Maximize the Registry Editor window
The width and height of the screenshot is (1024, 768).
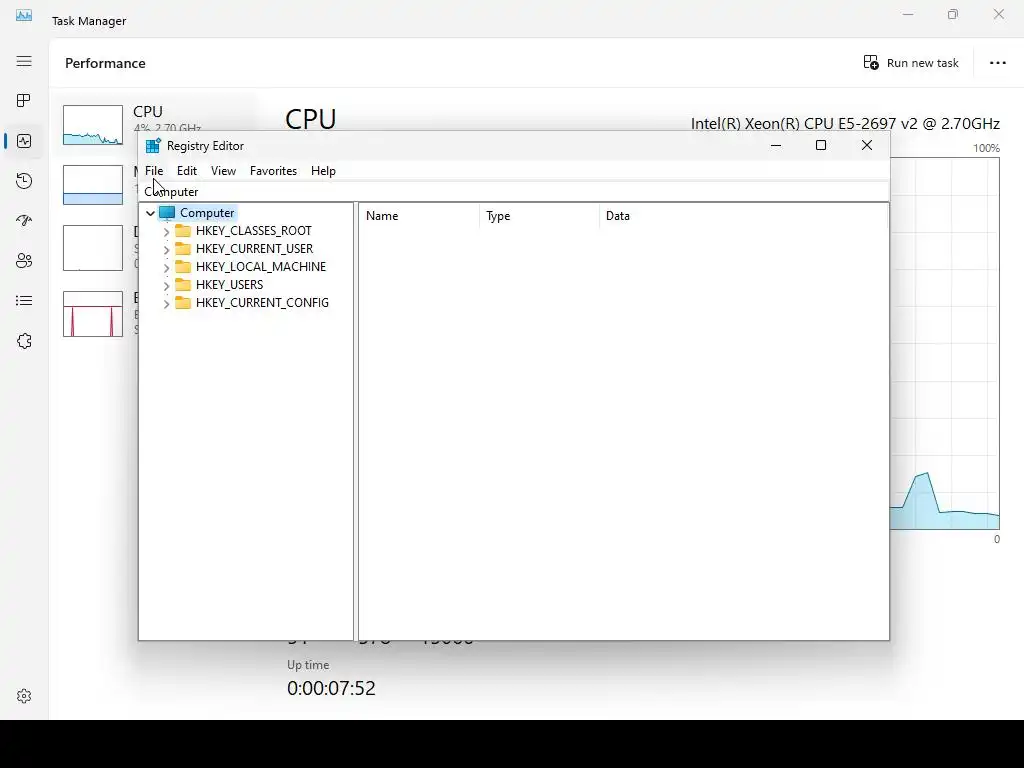coord(821,145)
